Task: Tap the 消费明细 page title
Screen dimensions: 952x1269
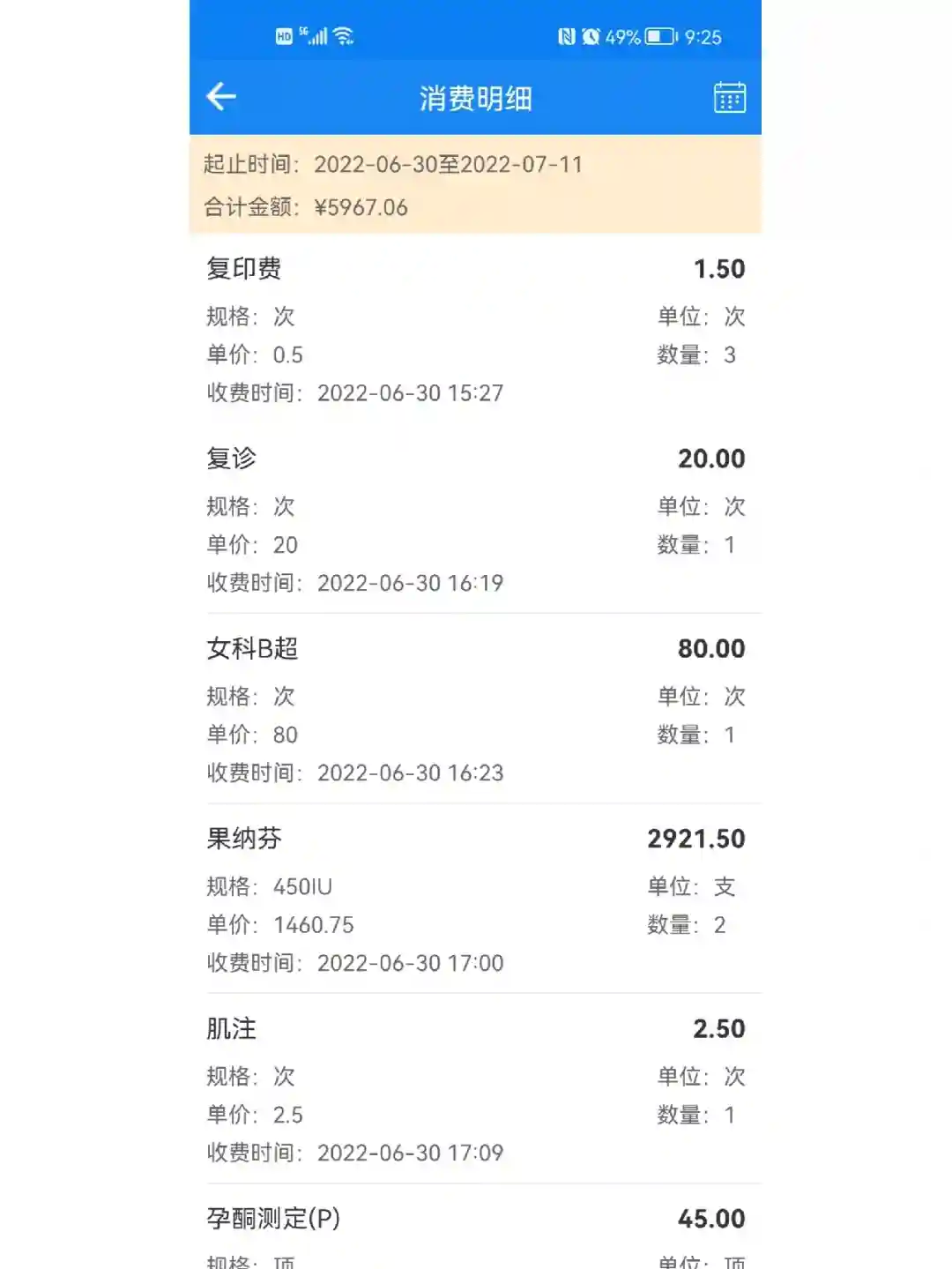Action: pos(475,98)
